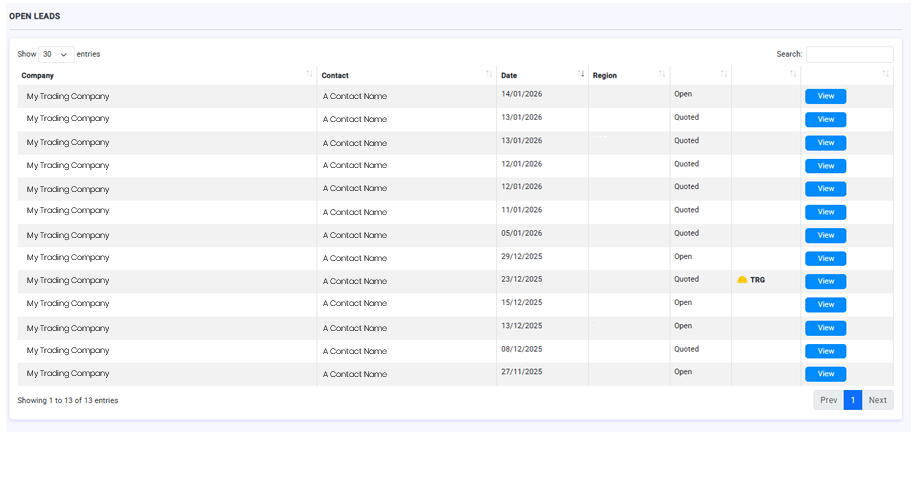Viewport: 922px width, 500px height.
Task: Click the yellow TRG badge icon
Action: point(742,280)
